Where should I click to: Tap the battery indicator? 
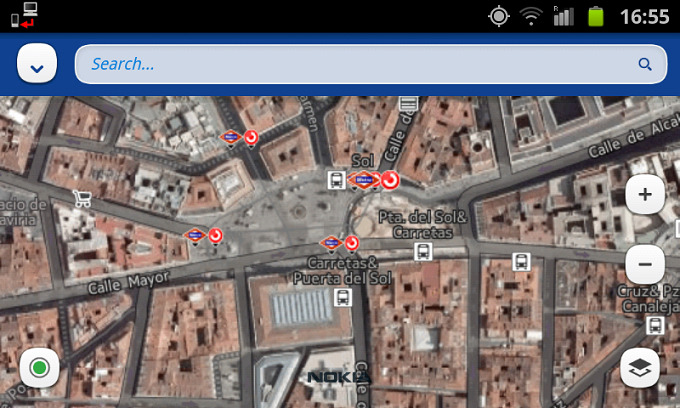(x=595, y=16)
